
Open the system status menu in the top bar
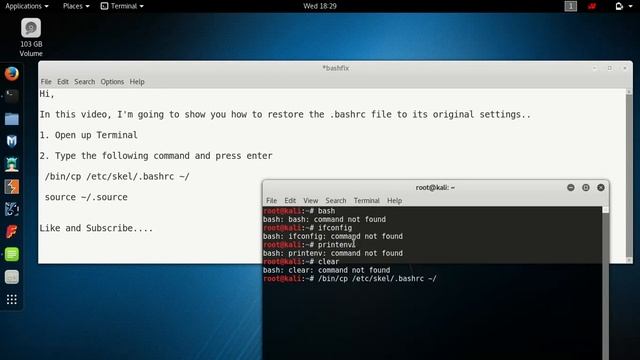coord(624,6)
